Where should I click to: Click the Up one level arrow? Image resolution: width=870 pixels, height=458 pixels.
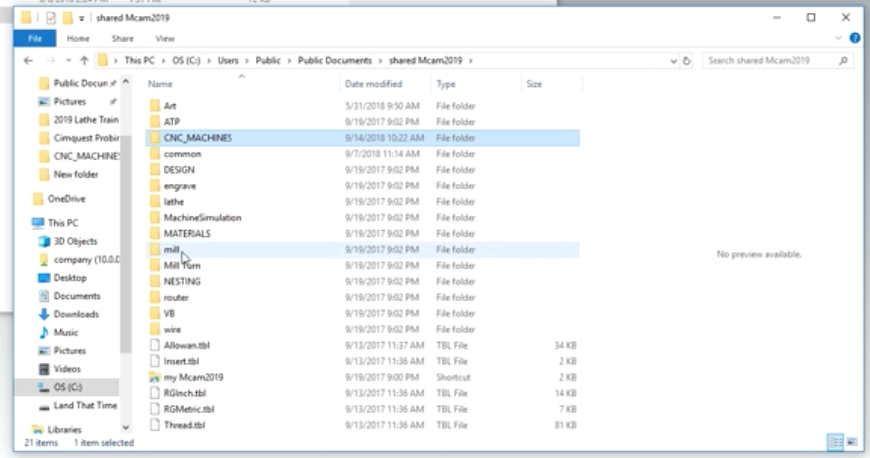coord(84,61)
